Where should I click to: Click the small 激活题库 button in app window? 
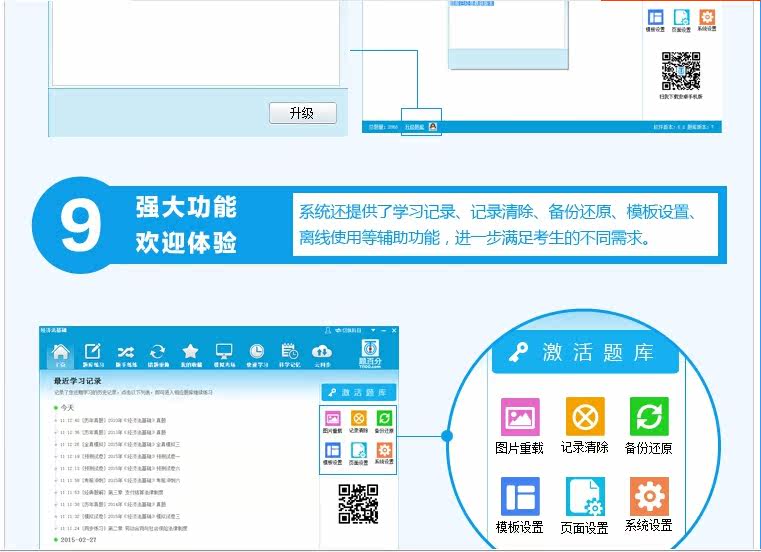(357, 393)
